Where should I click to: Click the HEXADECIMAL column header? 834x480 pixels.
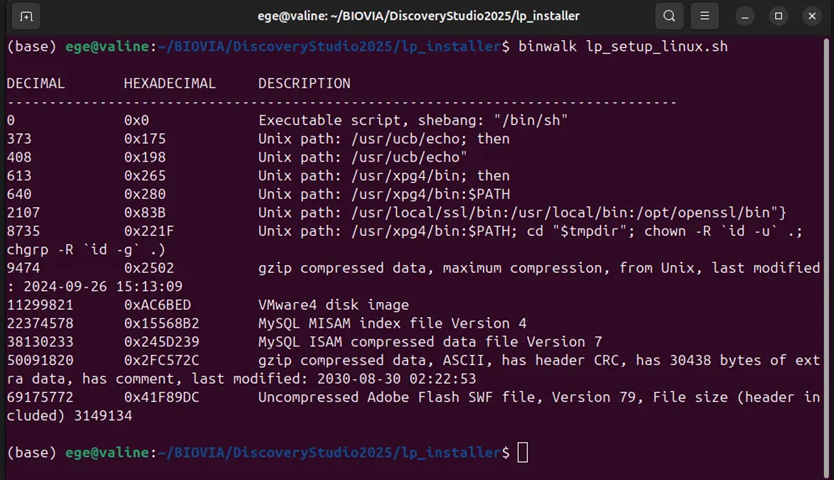[170, 84]
